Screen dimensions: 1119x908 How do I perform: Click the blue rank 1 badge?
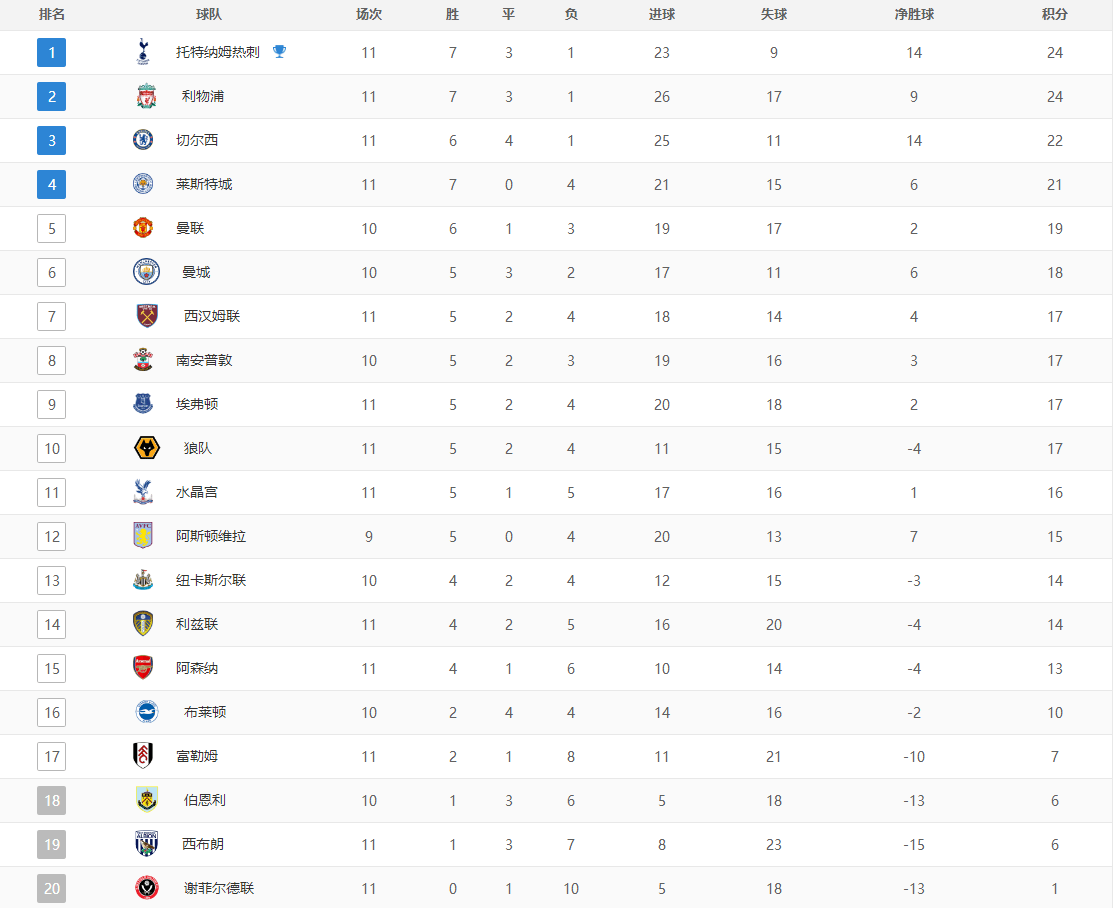pyautogui.click(x=51, y=52)
